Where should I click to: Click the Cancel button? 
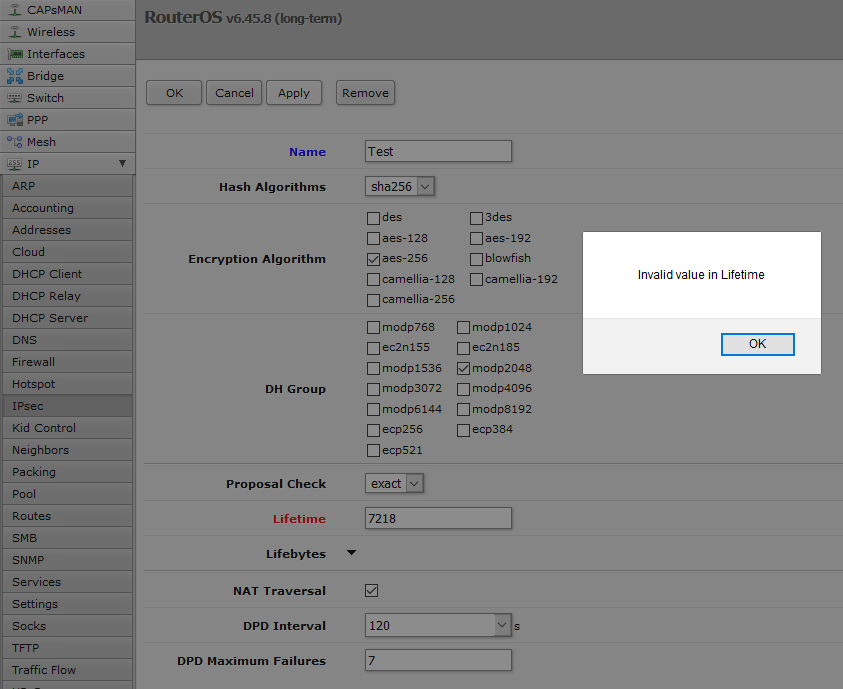[234, 93]
